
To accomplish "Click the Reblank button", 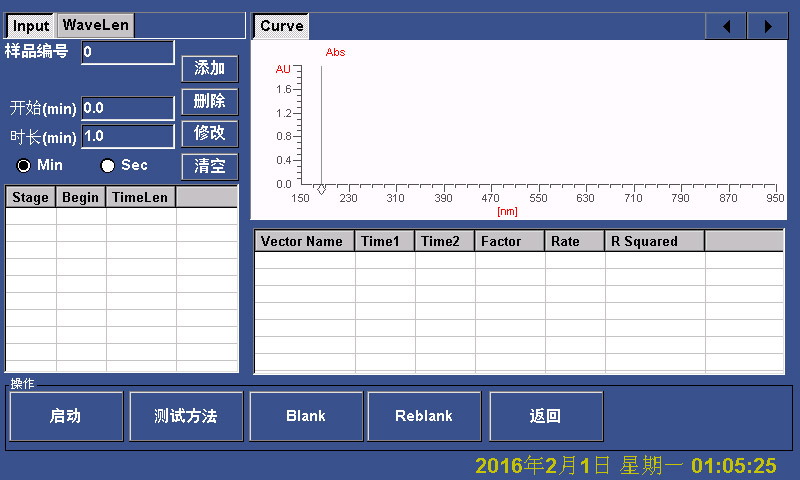I will 424,416.
